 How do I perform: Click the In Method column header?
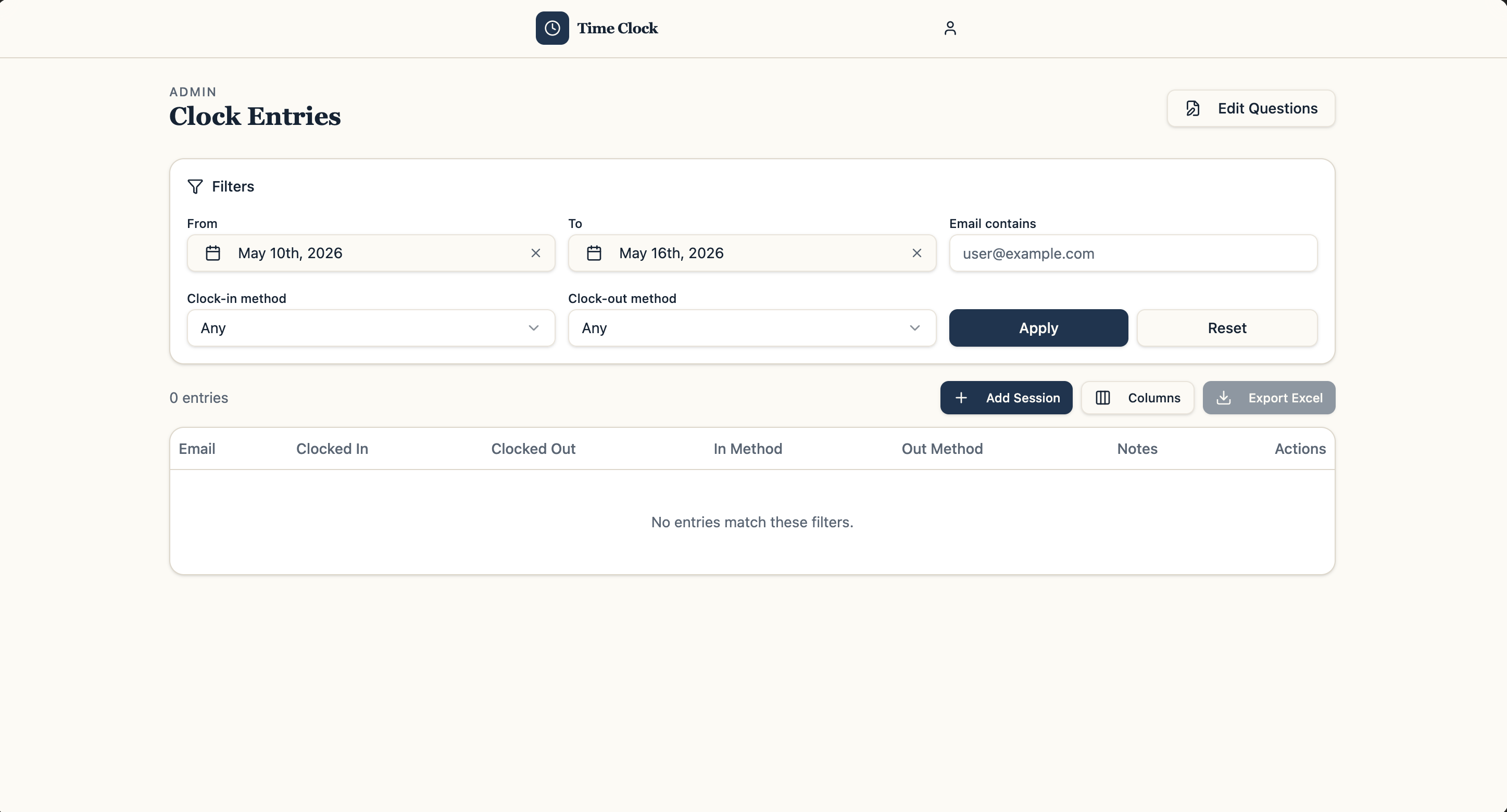point(748,448)
